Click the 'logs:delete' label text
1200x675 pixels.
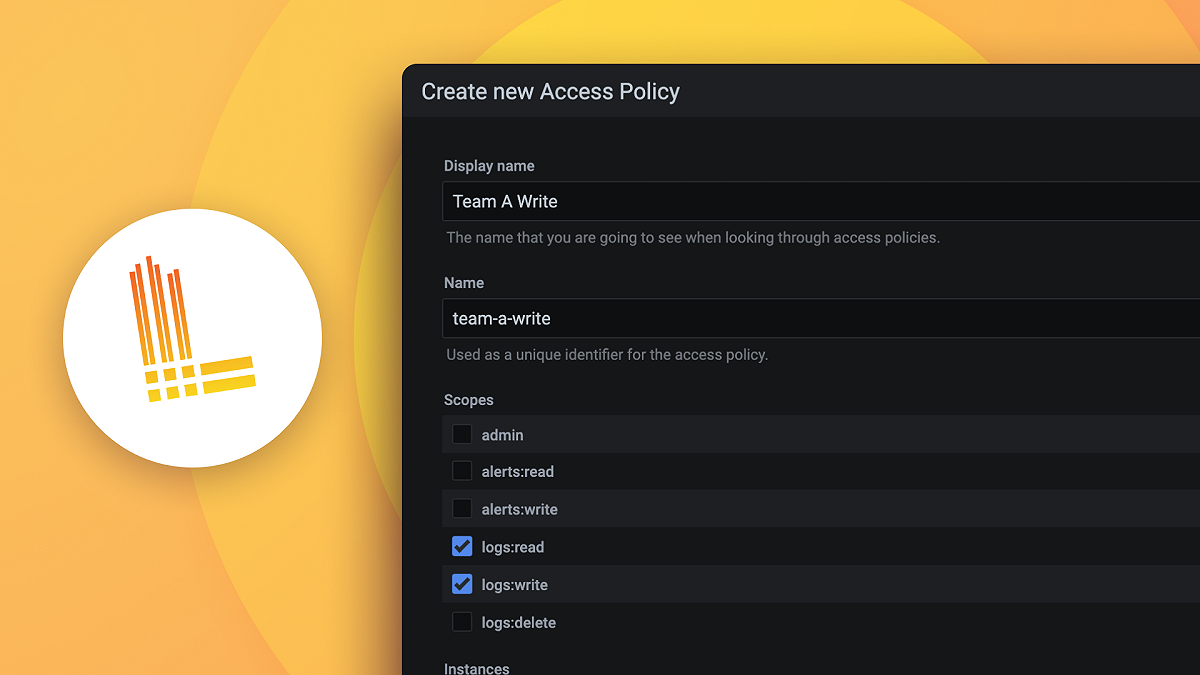pos(519,623)
